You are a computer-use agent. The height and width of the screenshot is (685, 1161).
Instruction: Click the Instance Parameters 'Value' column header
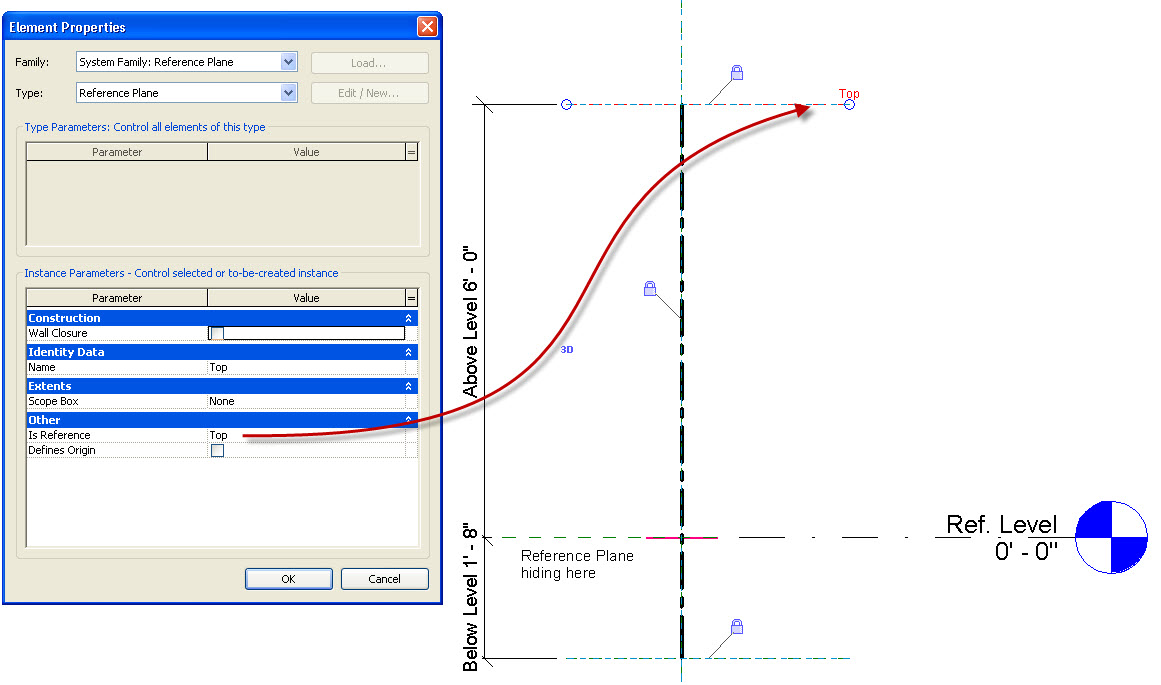click(x=306, y=298)
